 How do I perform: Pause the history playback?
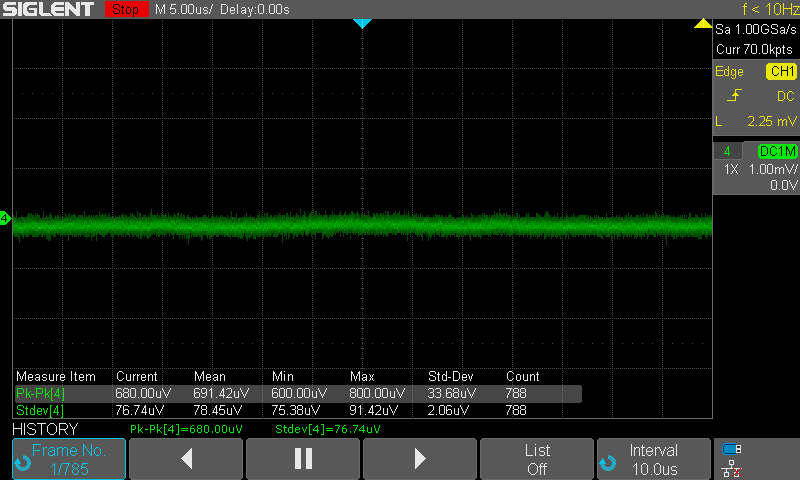(x=303, y=459)
